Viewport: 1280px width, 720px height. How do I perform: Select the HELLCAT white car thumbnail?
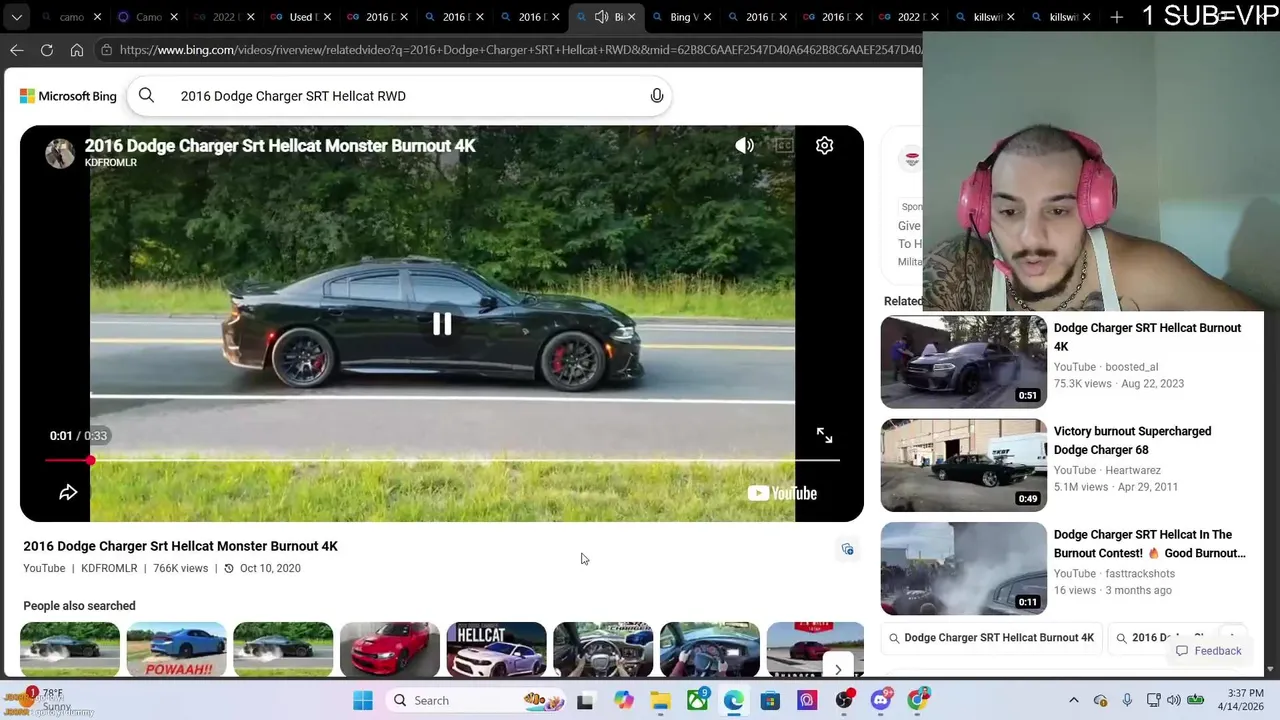(496, 649)
